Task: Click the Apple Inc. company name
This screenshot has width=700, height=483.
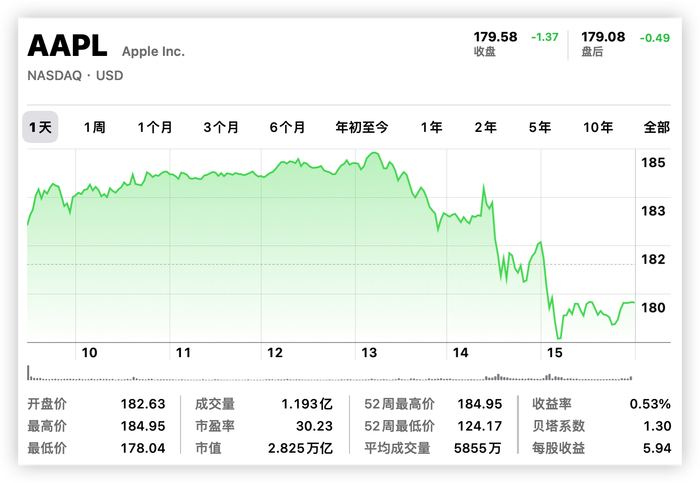Action: pos(153,51)
